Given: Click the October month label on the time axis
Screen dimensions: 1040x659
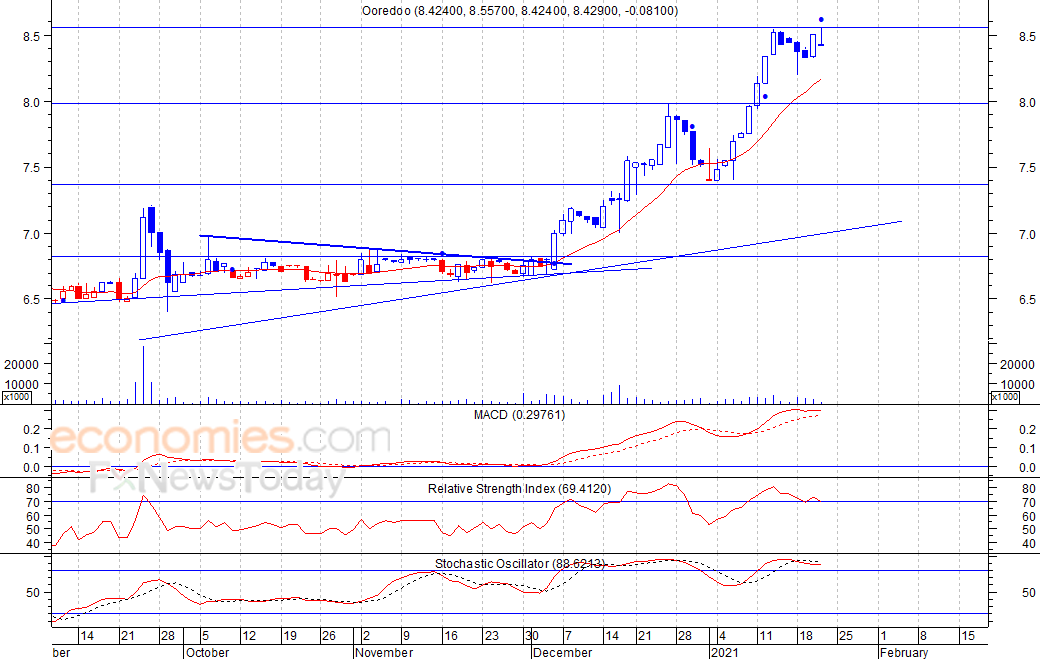Looking at the screenshot, I should point(208,652).
